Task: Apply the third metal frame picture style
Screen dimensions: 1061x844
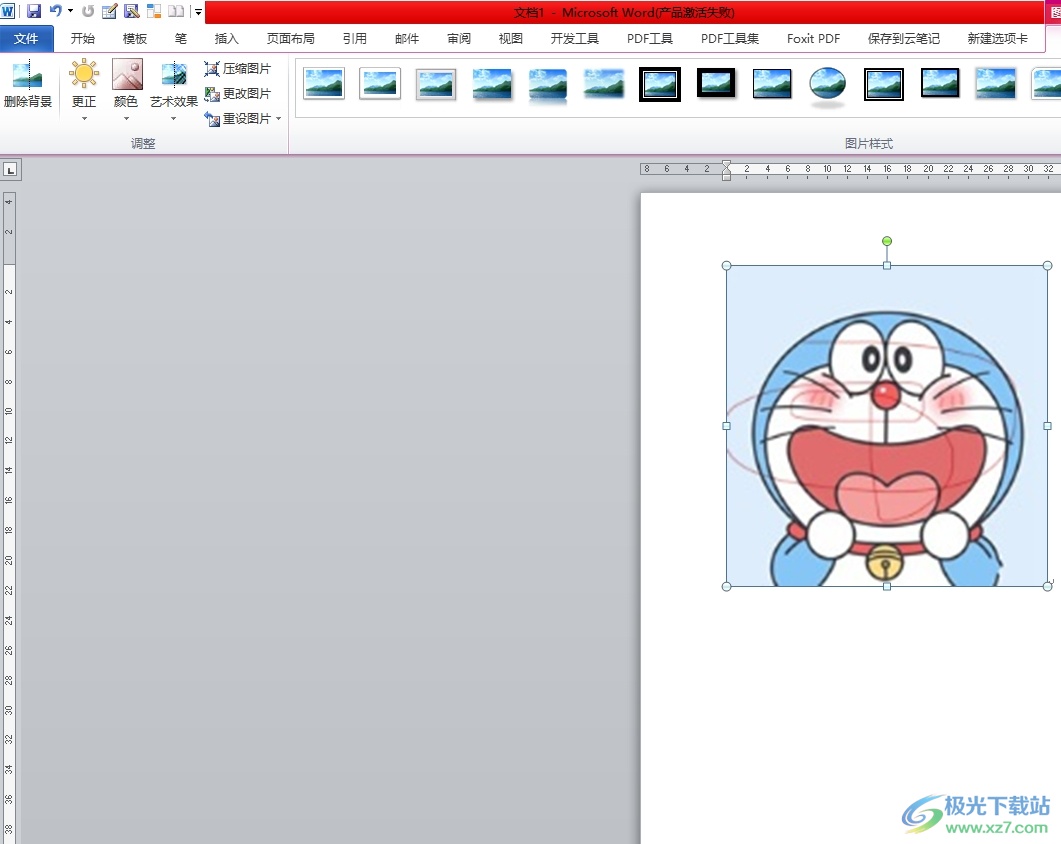Action: pyautogui.click(x=436, y=84)
